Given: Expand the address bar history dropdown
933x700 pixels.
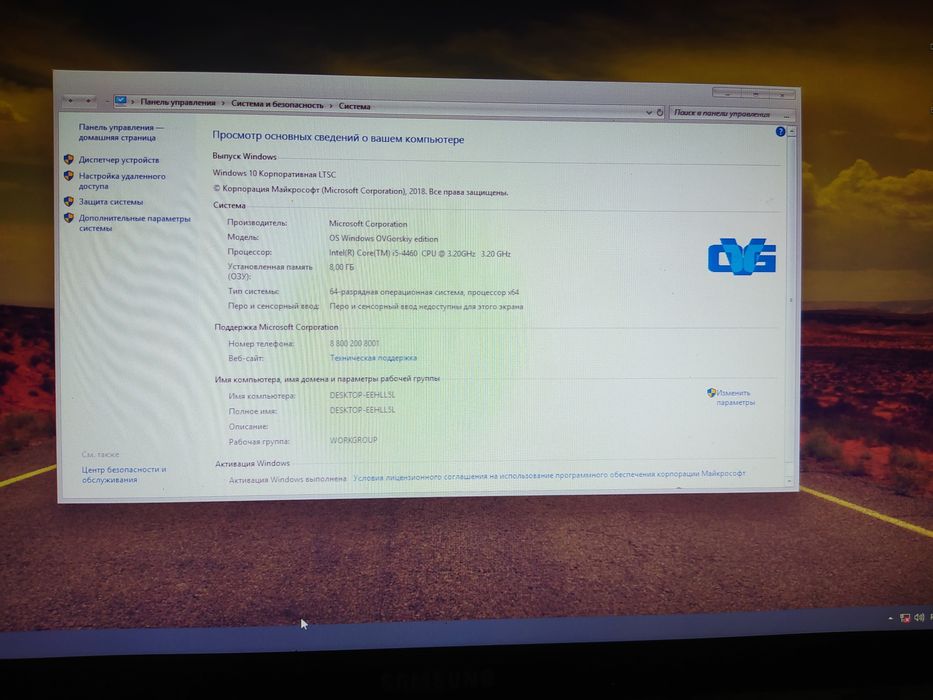Looking at the screenshot, I should click(649, 112).
